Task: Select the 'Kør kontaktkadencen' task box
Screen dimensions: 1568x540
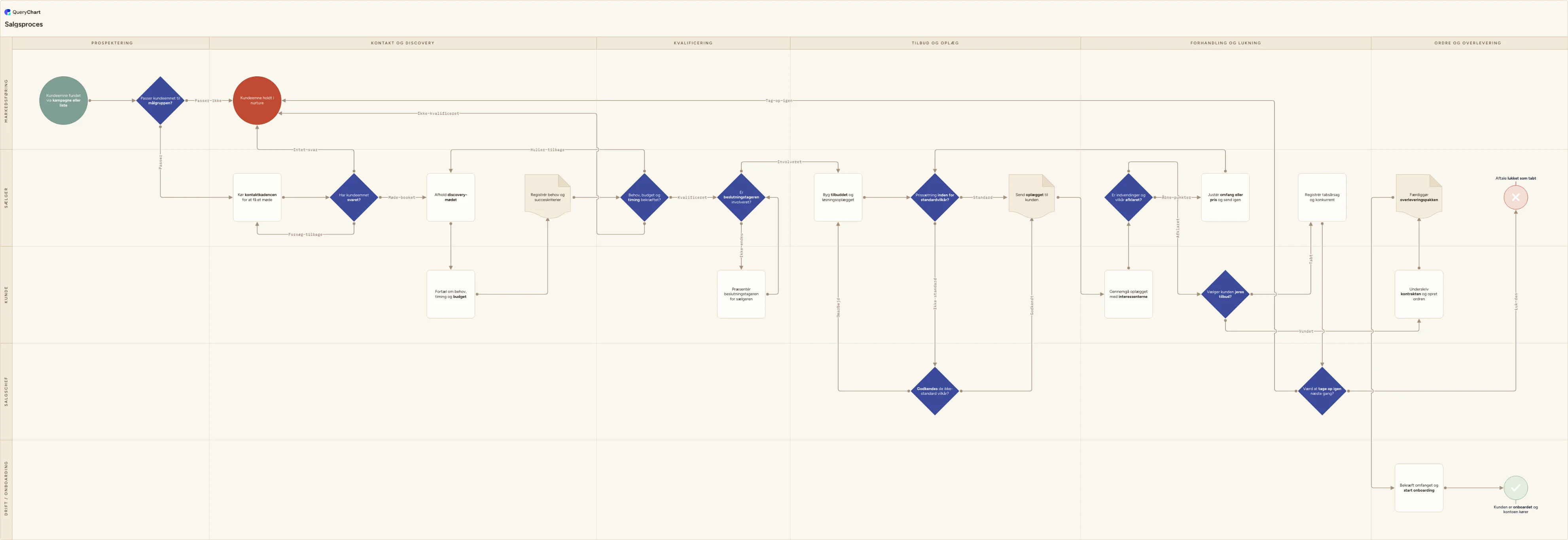Action: [x=257, y=197]
